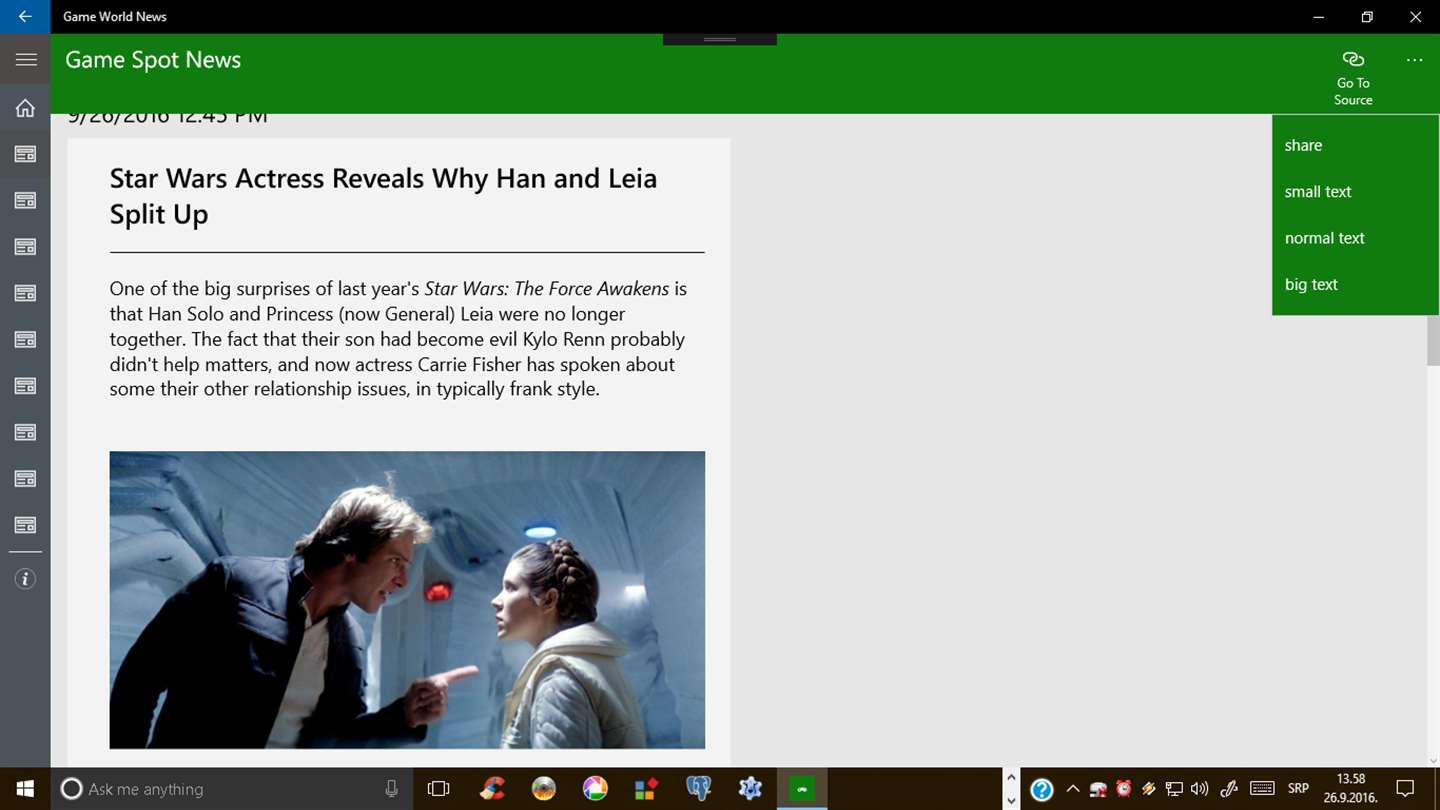This screenshot has height=810, width=1440.
Task: Show hidden system tray icons
Action: pyautogui.click(x=1073, y=789)
